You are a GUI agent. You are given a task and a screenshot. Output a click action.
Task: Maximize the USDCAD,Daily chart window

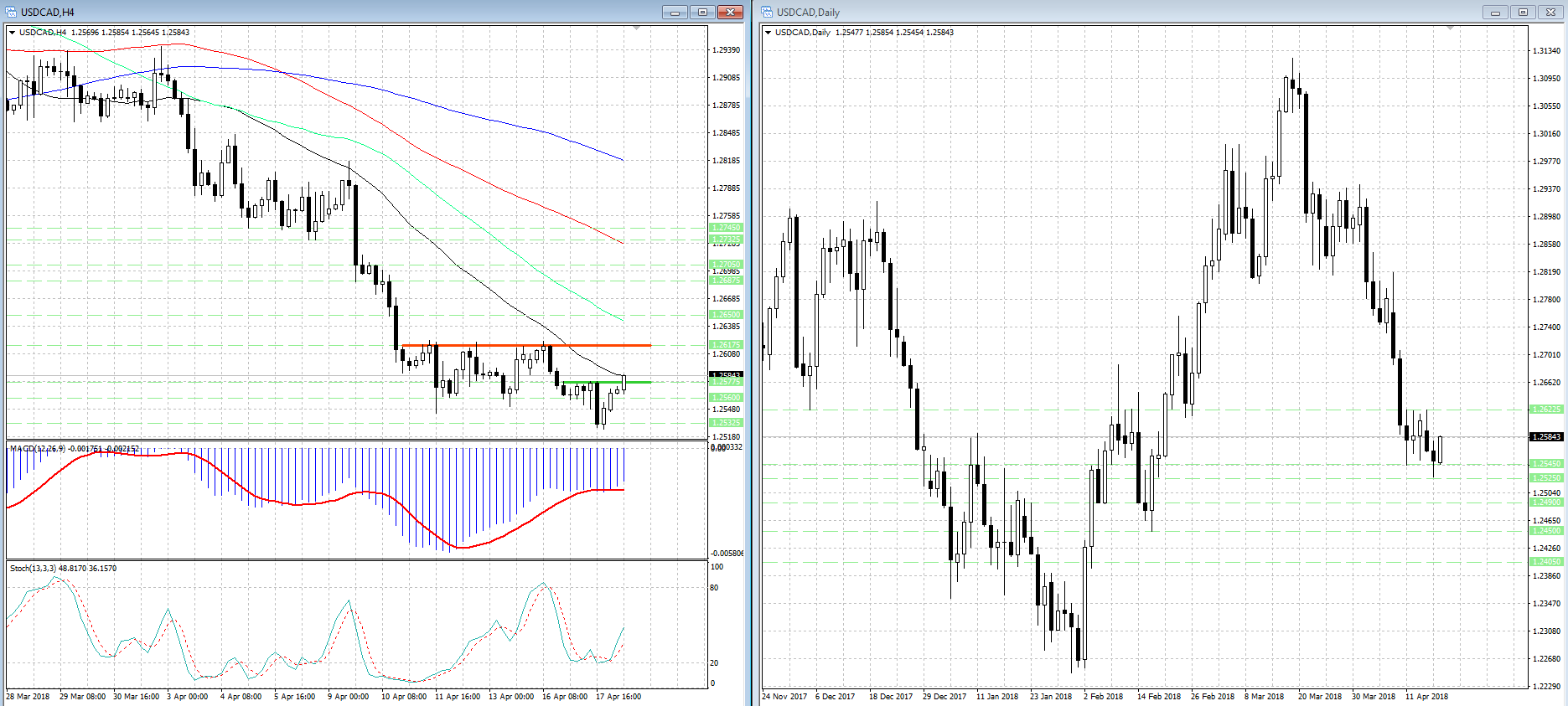pyautogui.click(x=1523, y=12)
